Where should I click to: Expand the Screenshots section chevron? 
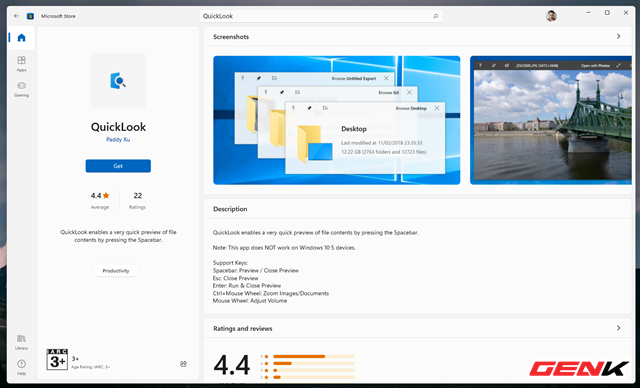618,37
